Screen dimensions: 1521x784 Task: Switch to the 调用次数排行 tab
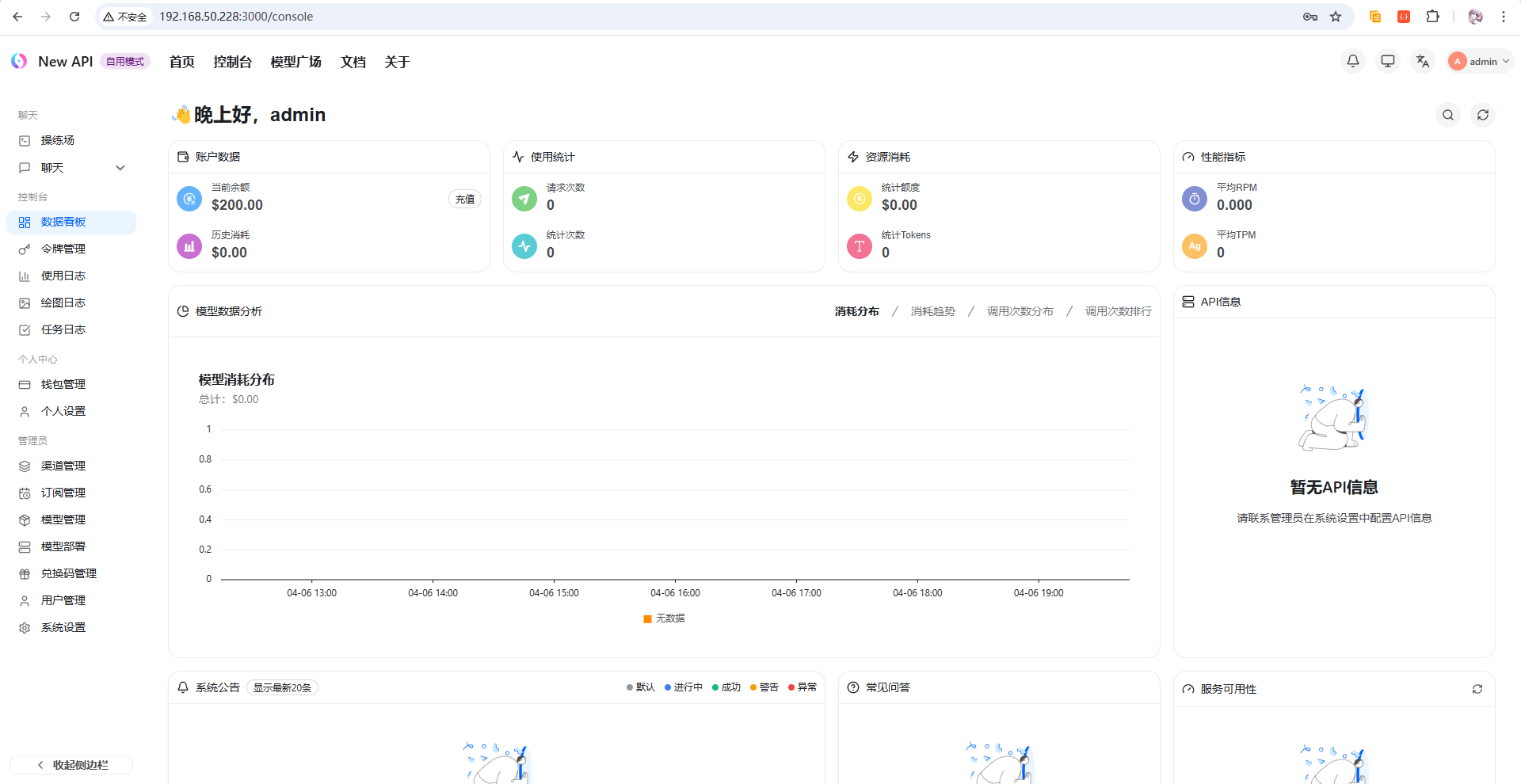point(1118,311)
